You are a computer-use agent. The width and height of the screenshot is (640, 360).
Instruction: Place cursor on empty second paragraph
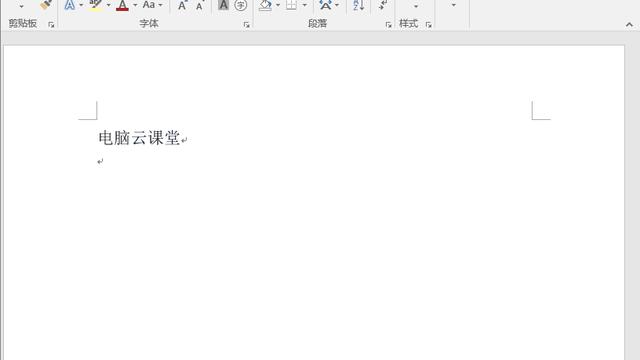[100, 162]
